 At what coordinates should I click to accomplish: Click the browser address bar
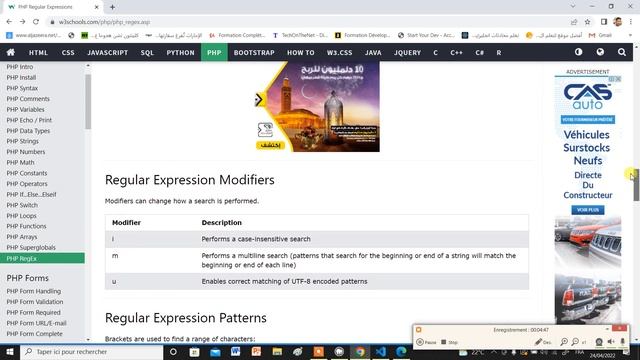point(306,22)
